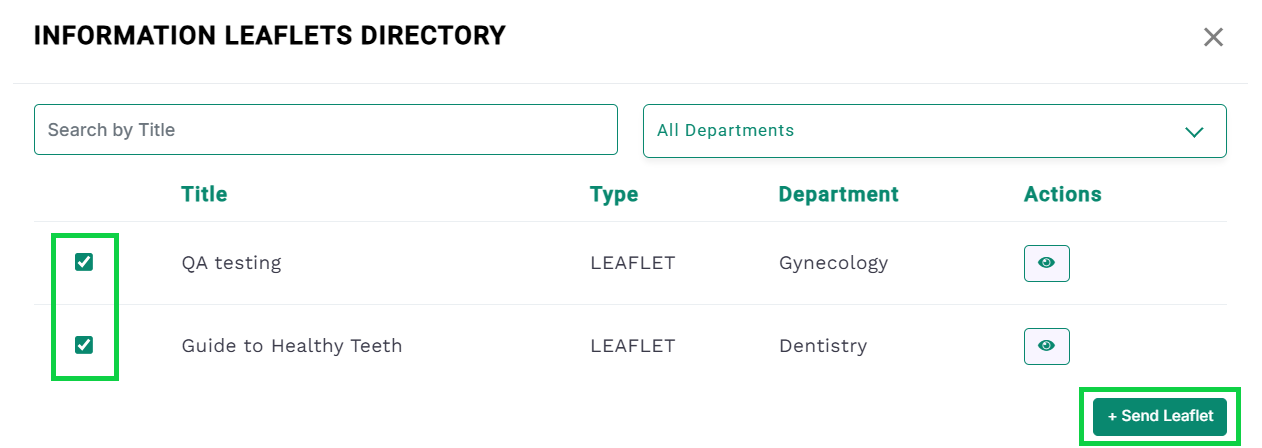Close the Information Leaflets Directory dialog
The width and height of the screenshot is (1262, 448).
(1213, 38)
